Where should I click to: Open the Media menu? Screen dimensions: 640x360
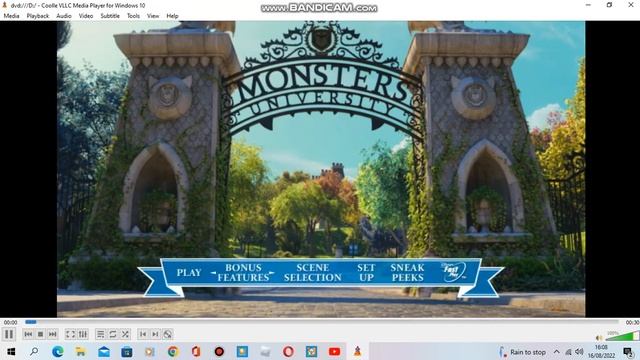pos(11,16)
